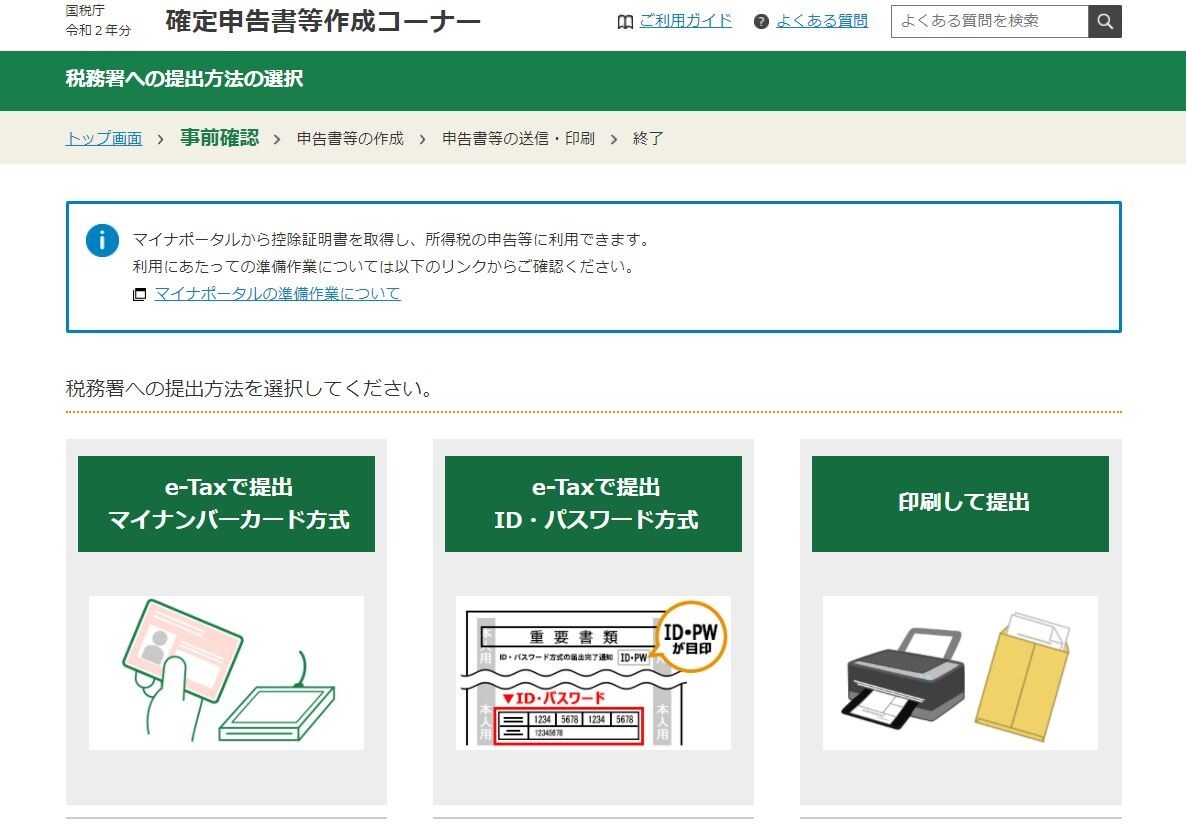Click the 申告書等の送信・印刷 breadcrumb step

click(522, 139)
